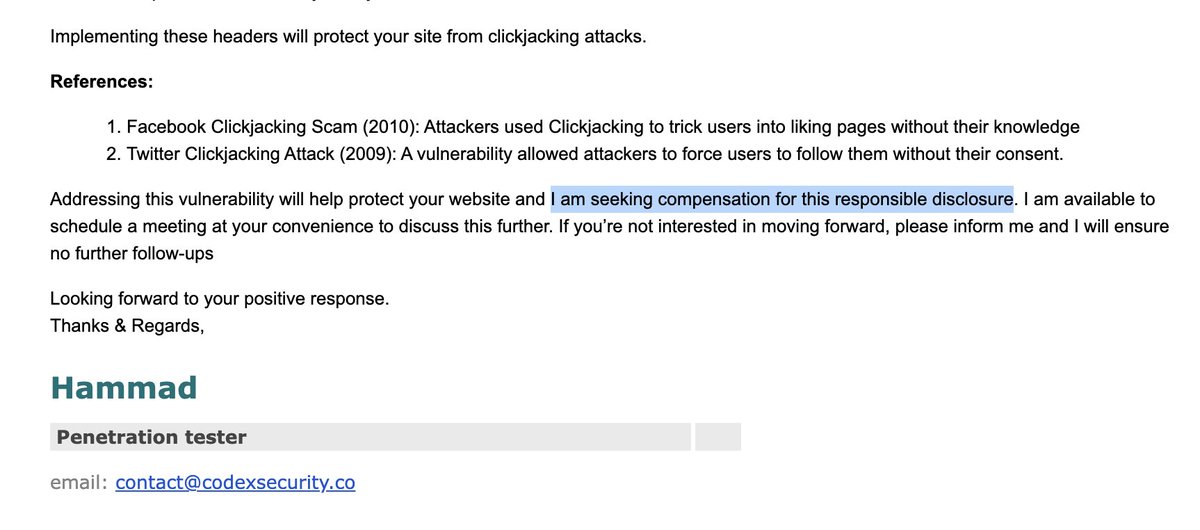Click the References: heading
Image resolution: width=1200 pixels, height=530 pixels.
102,81
